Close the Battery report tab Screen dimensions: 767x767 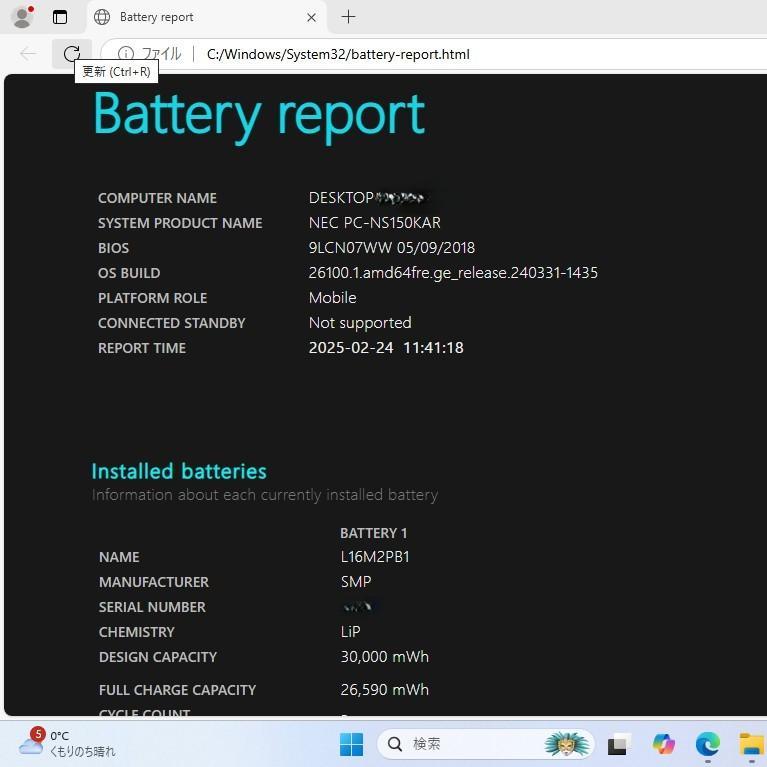[x=311, y=18]
